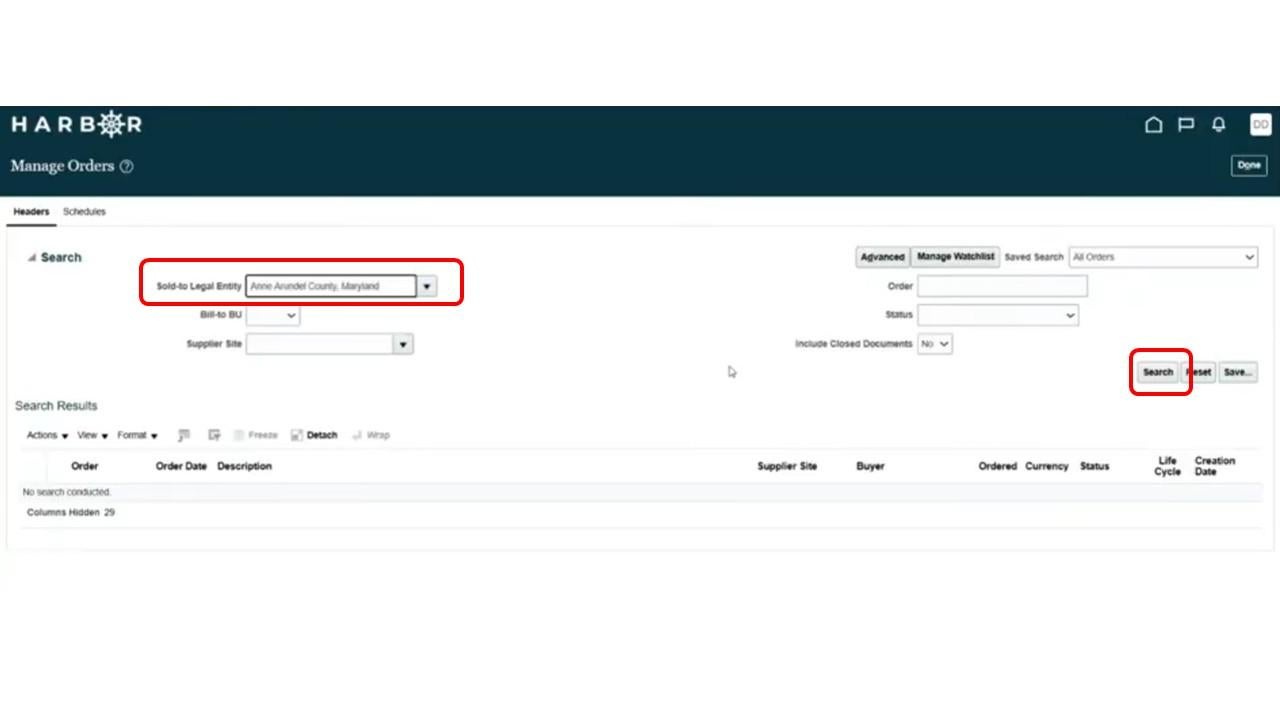Click the Status column header
The image size is (1280, 720).
click(x=1094, y=466)
